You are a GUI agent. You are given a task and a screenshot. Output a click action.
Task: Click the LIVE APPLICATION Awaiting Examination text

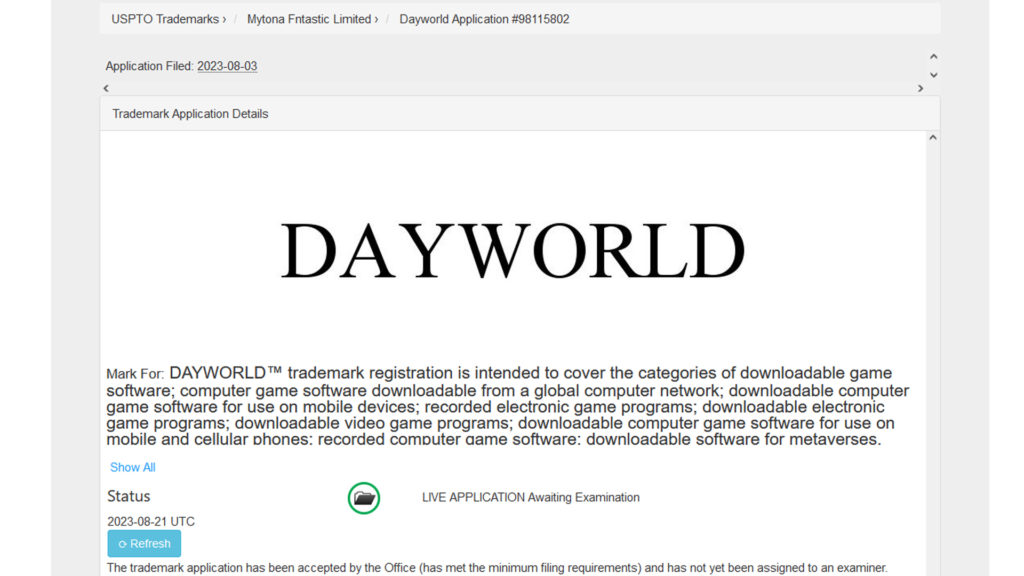(x=530, y=497)
